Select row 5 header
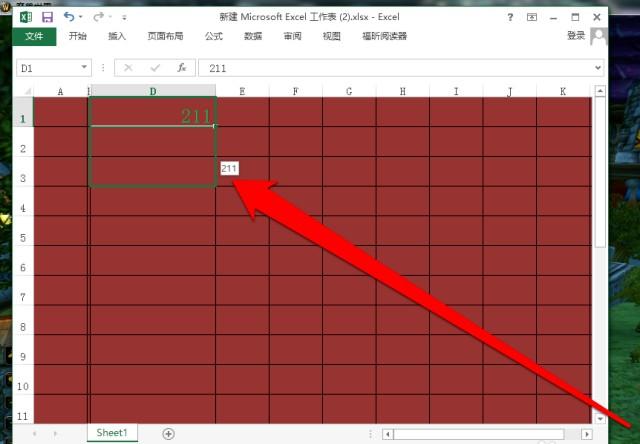This screenshot has height=444, width=640. tap(23, 231)
